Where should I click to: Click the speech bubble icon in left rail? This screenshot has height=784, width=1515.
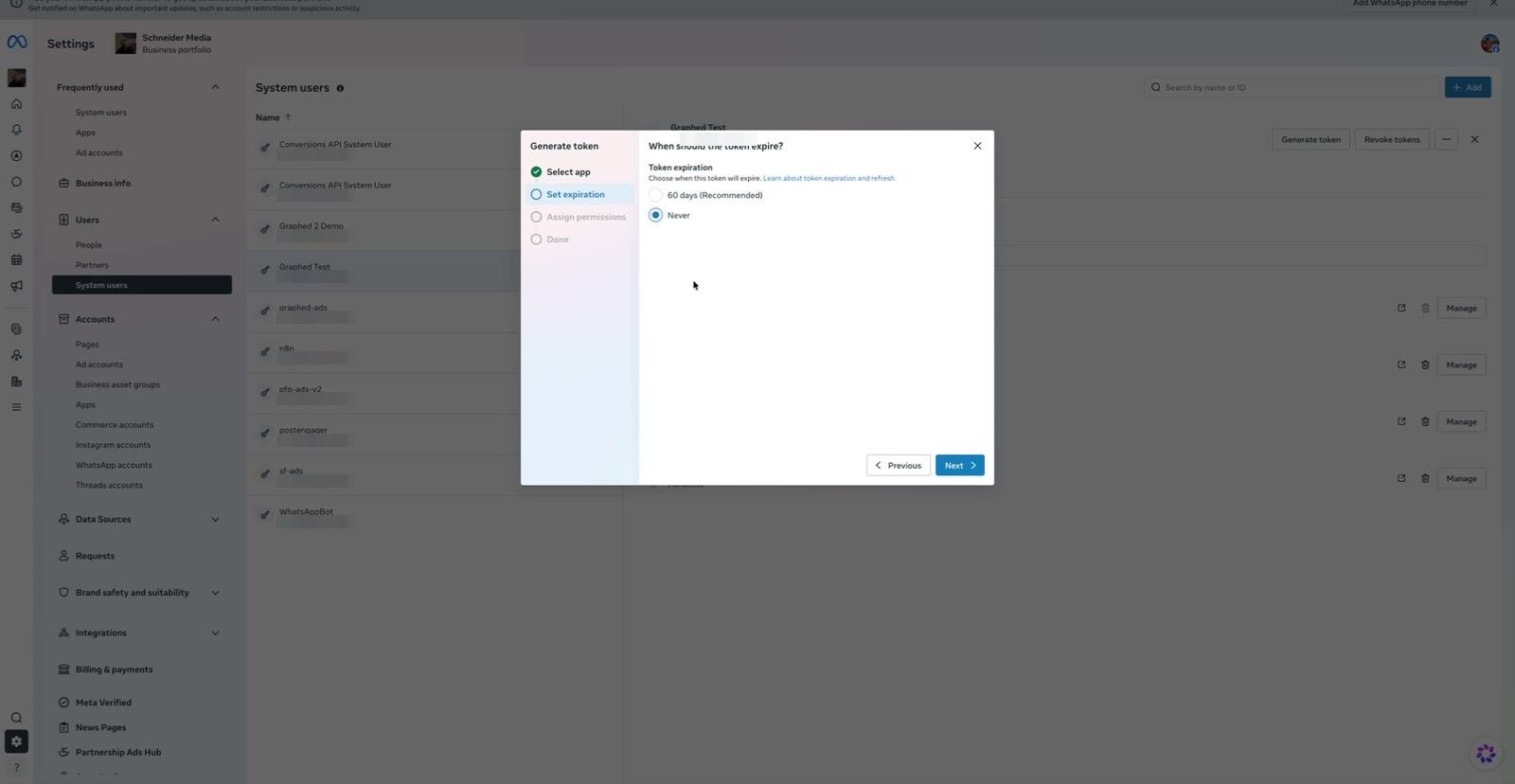tap(16, 182)
